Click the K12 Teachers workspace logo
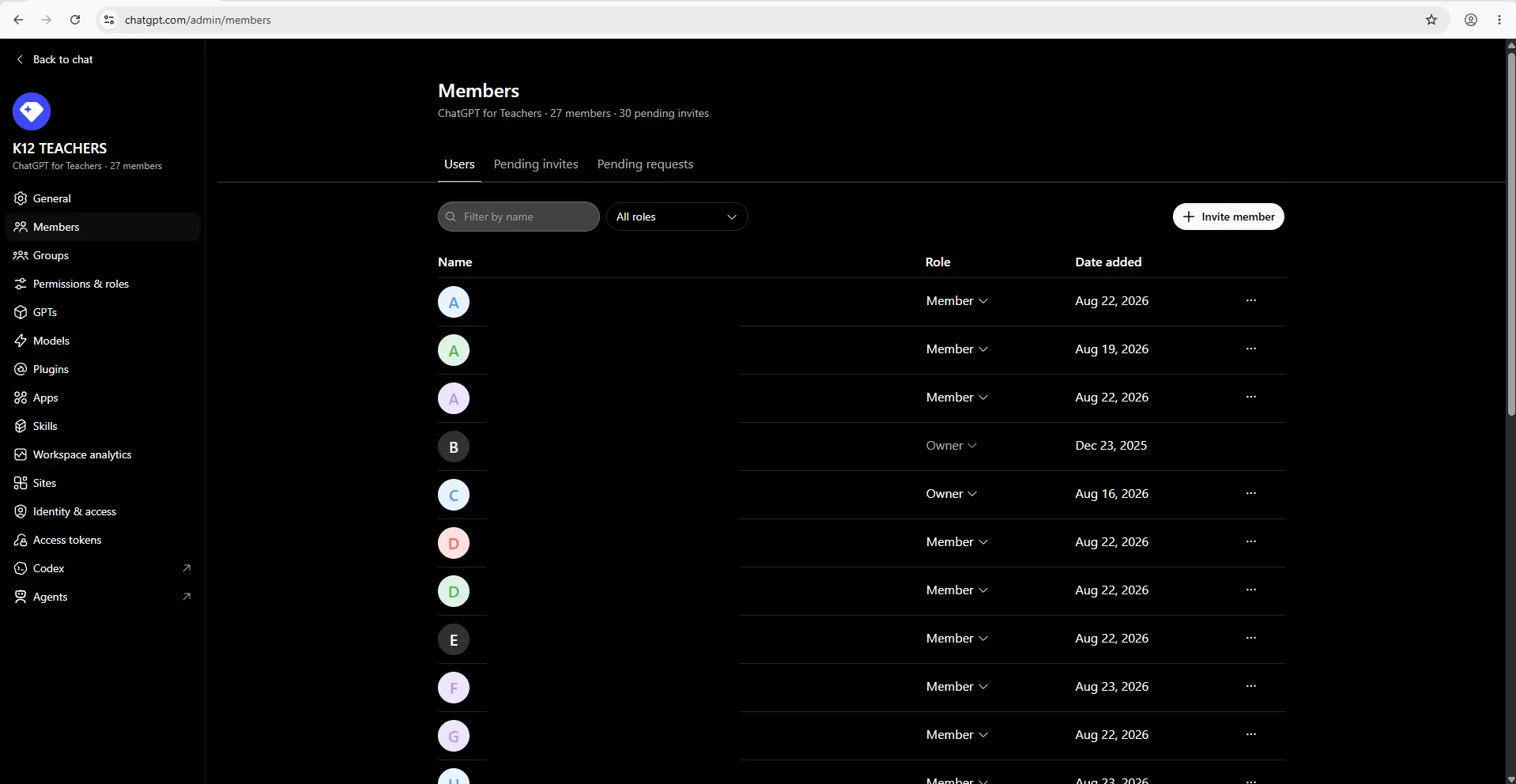This screenshot has width=1516, height=784. point(32,111)
